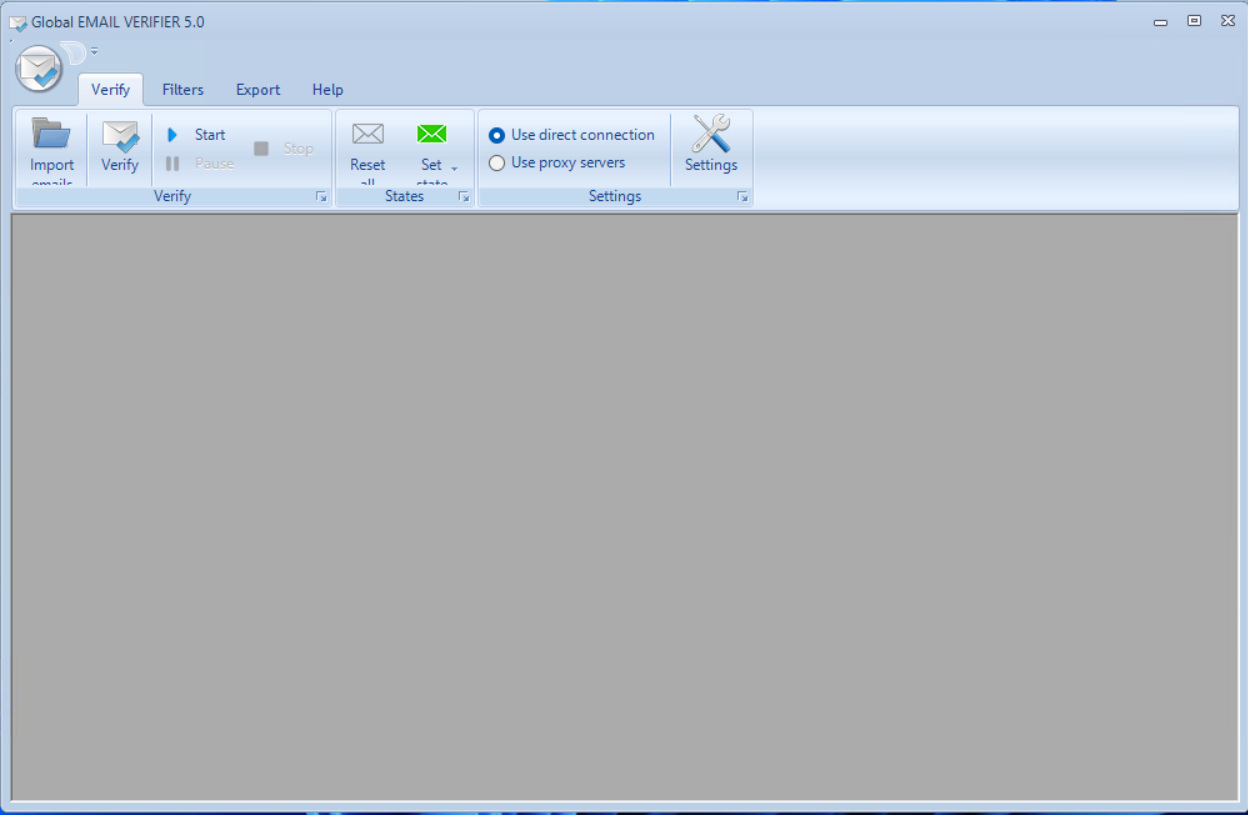The width and height of the screenshot is (1248, 815).
Task: Open the quick access toolbar customize arrow
Action: (x=94, y=51)
